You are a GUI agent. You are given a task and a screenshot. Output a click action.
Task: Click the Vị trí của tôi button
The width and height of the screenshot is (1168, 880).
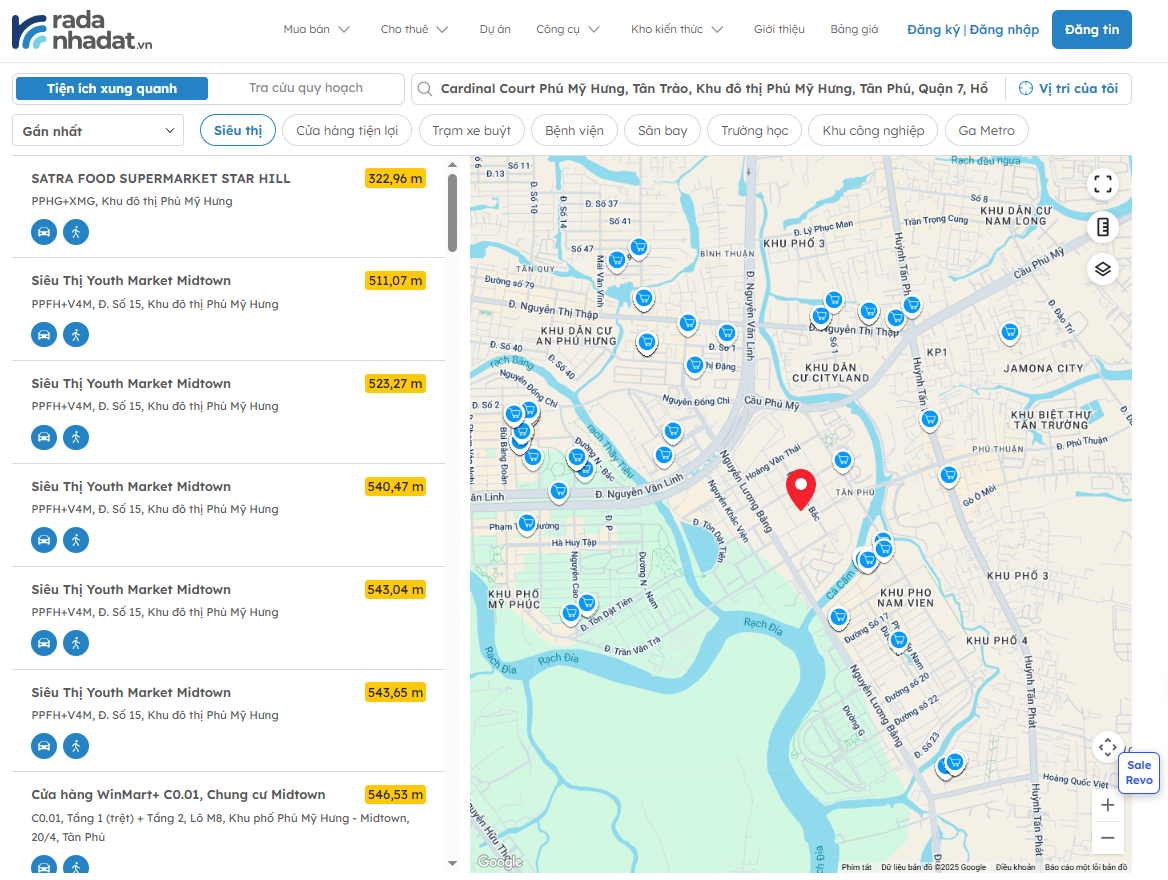click(x=1068, y=89)
